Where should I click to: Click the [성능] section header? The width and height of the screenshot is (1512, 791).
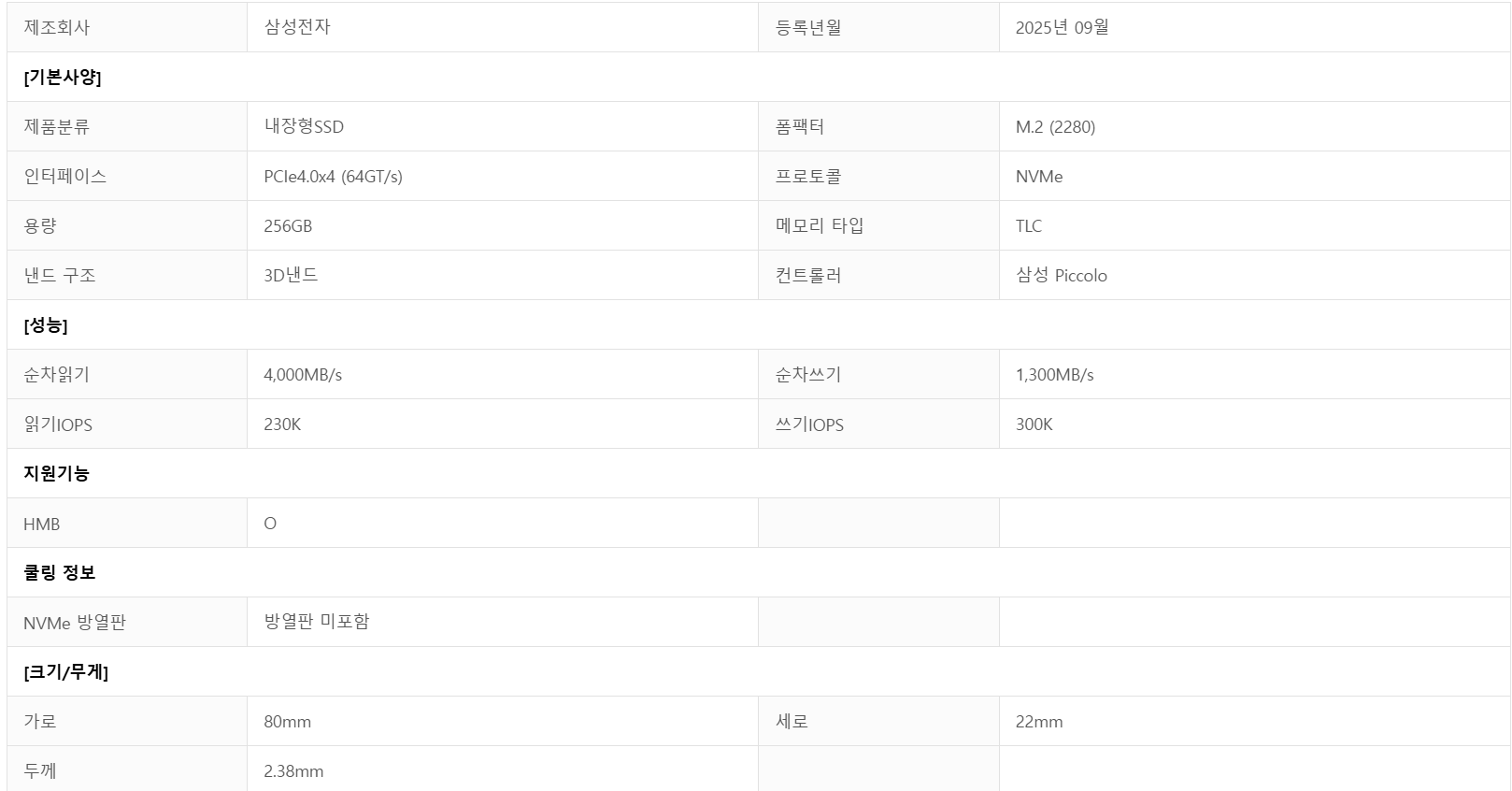point(45,325)
